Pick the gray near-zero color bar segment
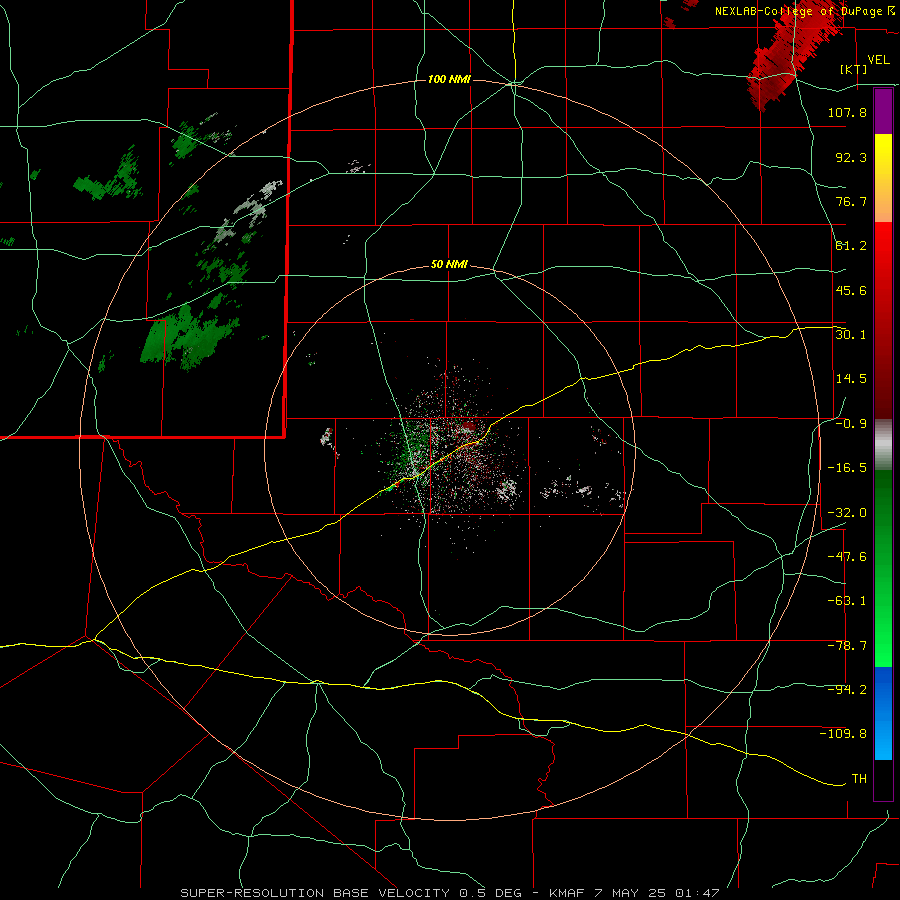Image resolution: width=900 pixels, height=900 pixels. point(883,445)
